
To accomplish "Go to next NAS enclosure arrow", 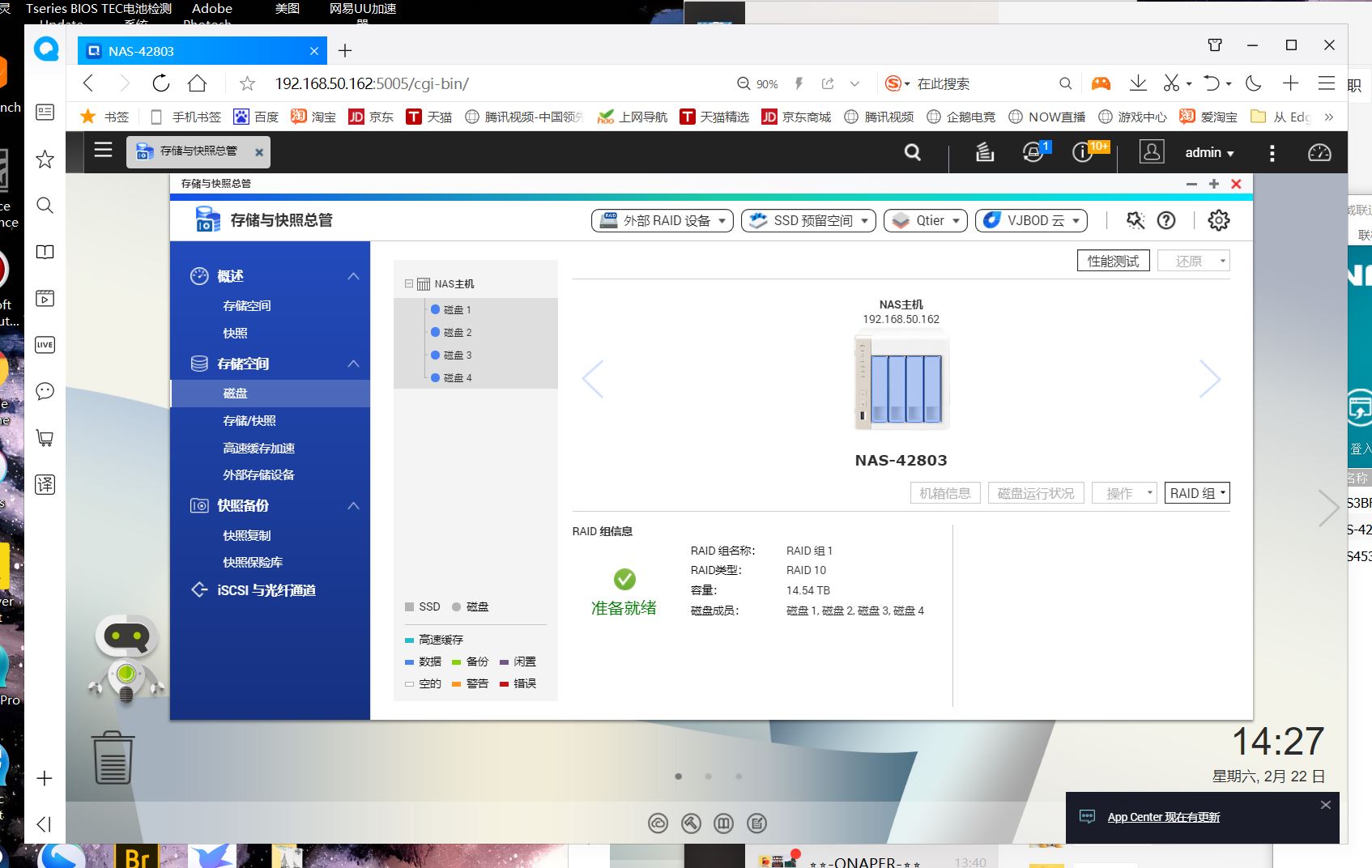I will [x=1209, y=379].
